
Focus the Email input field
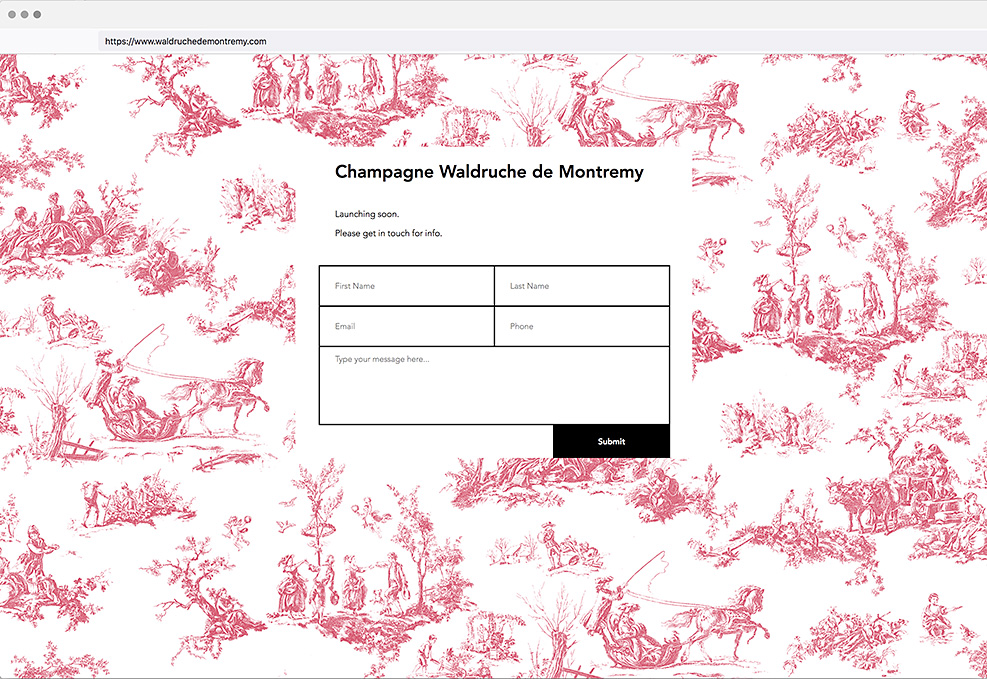(x=407, y=326)
